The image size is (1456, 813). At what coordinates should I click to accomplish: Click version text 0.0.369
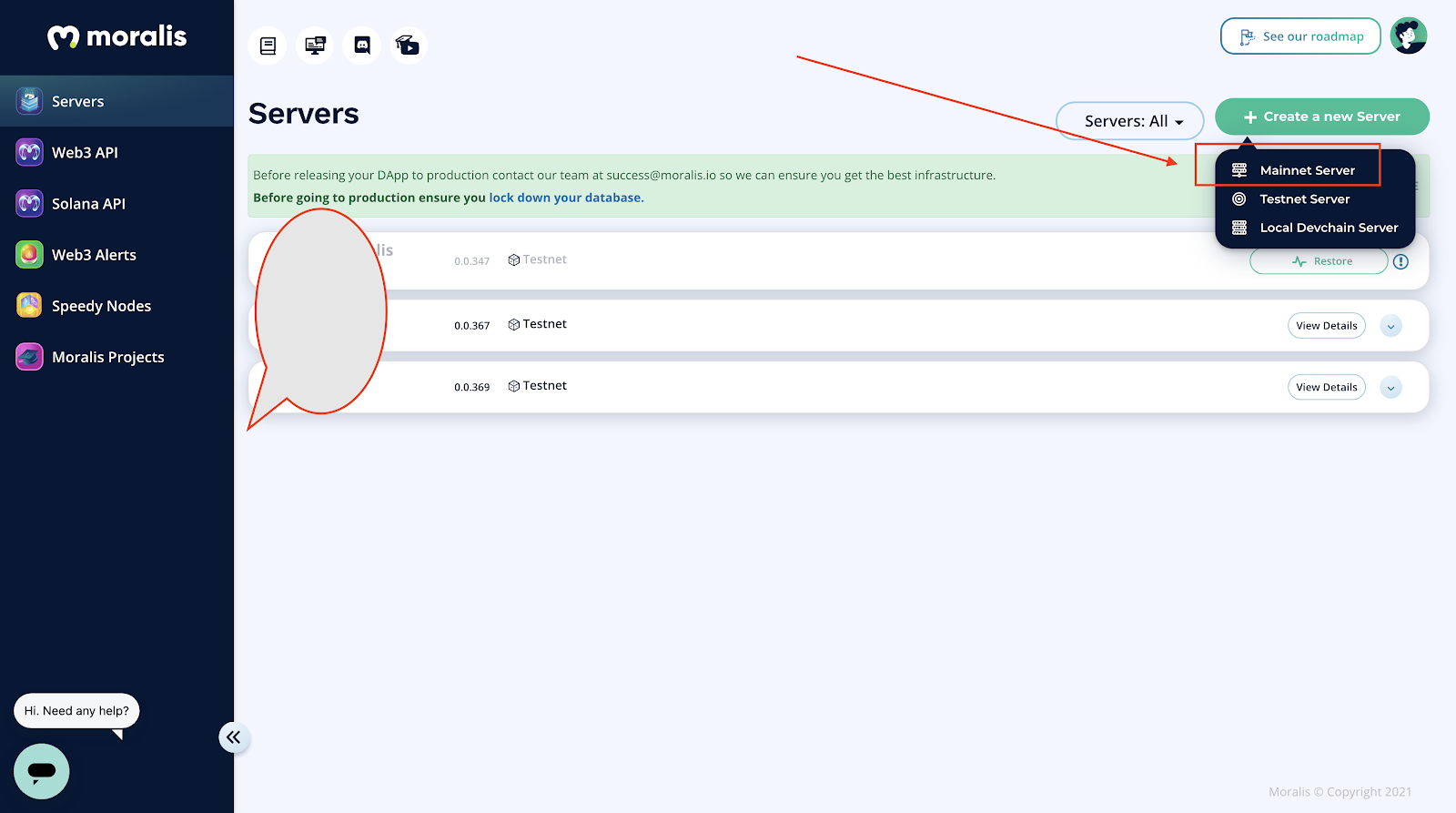pyautogui.click(x=472, y=388)
